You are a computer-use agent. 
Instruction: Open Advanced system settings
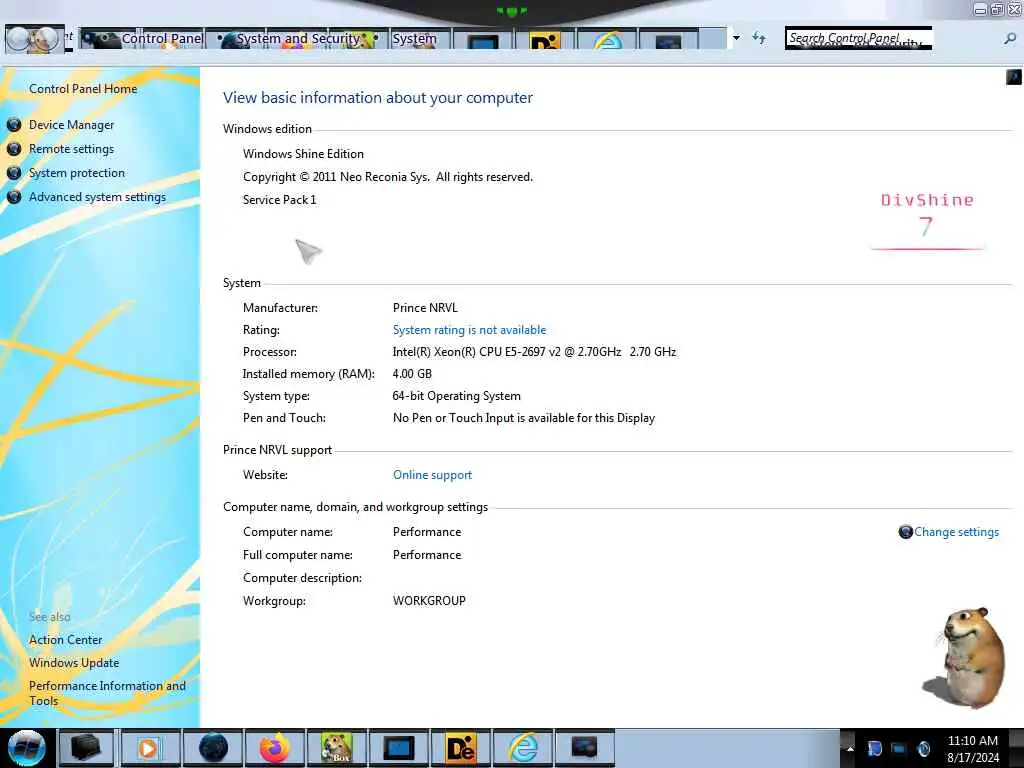pos(97,197)
